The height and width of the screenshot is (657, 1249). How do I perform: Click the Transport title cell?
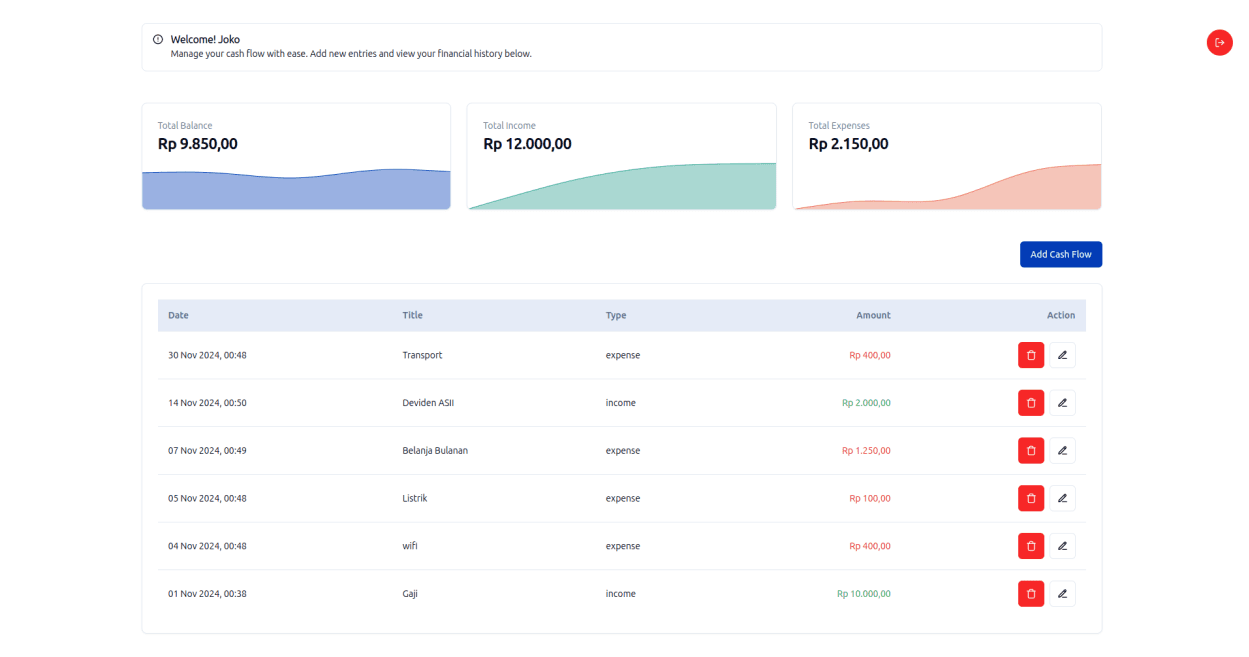tap(422, 355)
